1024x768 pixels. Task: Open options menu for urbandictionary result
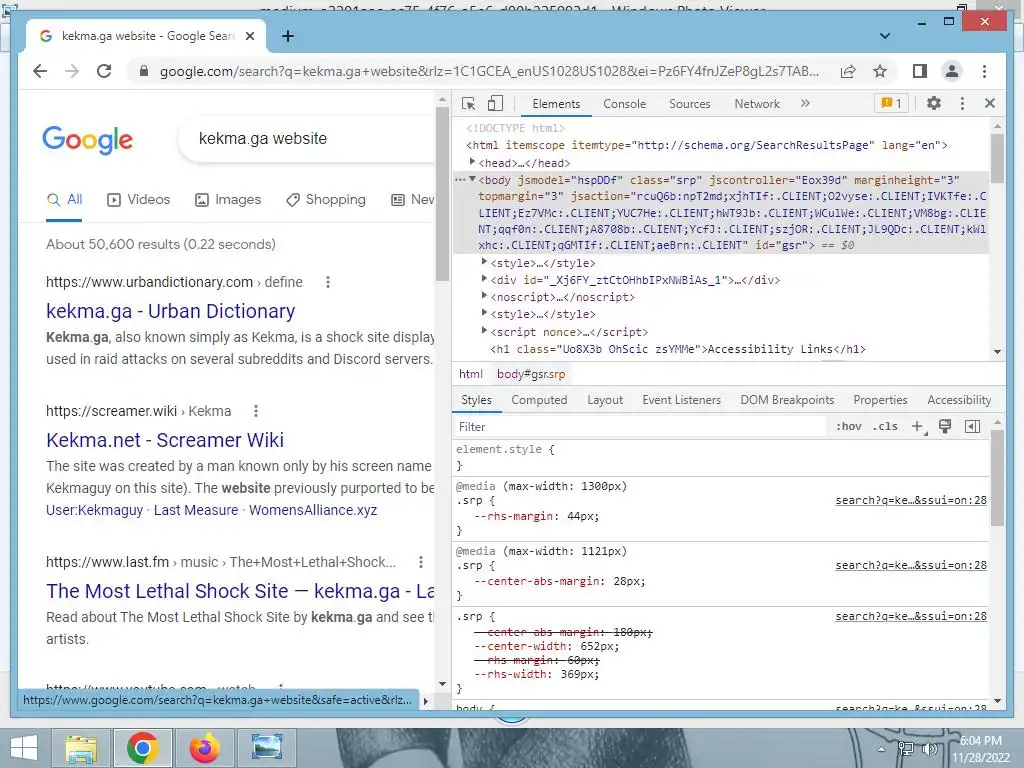tap(328, 282)
